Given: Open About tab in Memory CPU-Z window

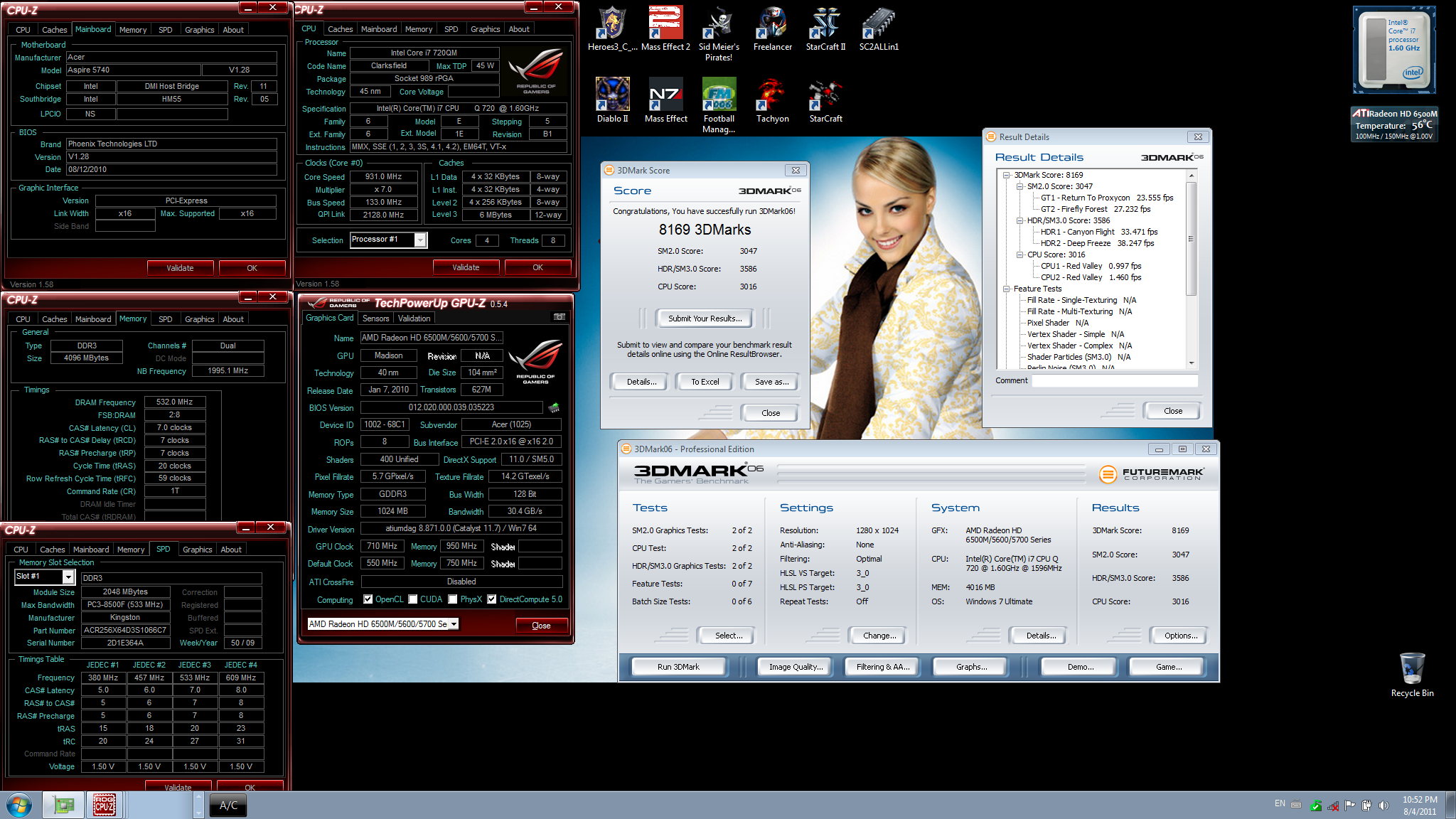Looking at the screenshot, I should pyautogui.click(x=233, y=319).
